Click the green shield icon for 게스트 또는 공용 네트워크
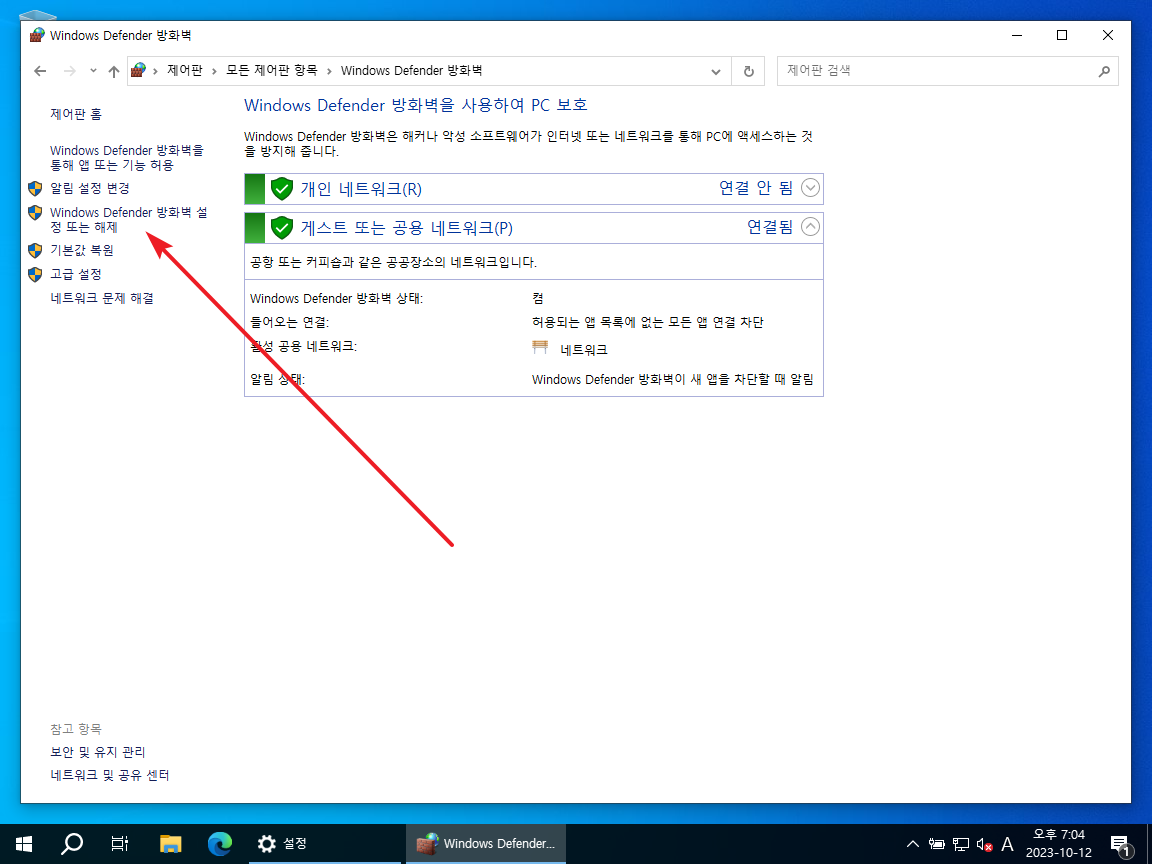1152x864 pixels. coord(281,227)
